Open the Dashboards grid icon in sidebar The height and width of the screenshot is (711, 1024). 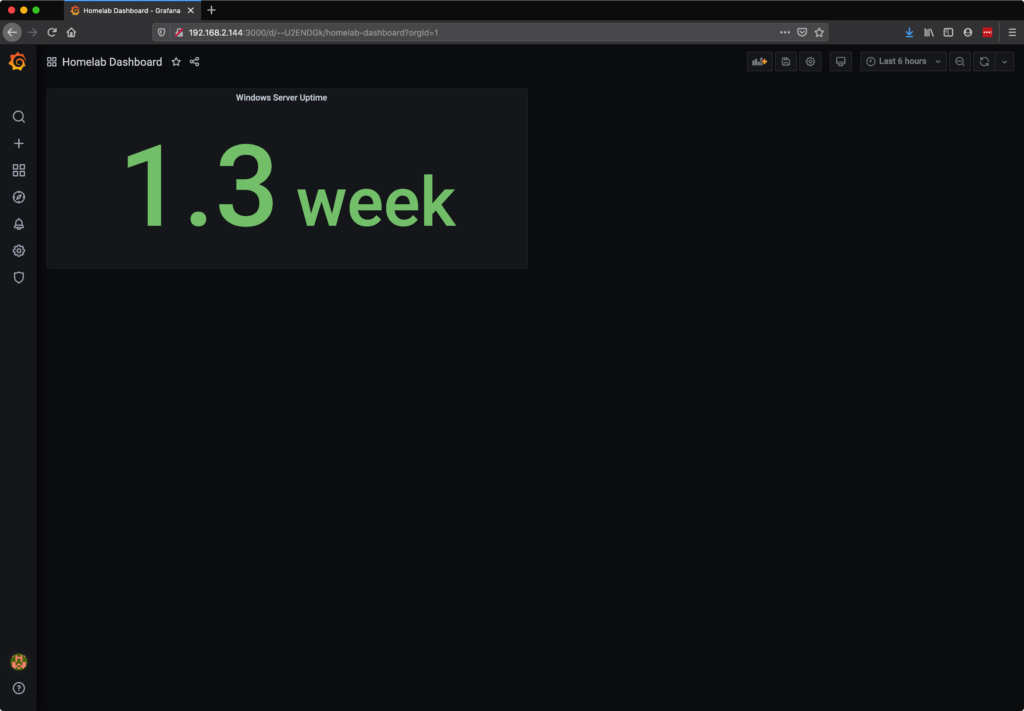pos(19,170)
